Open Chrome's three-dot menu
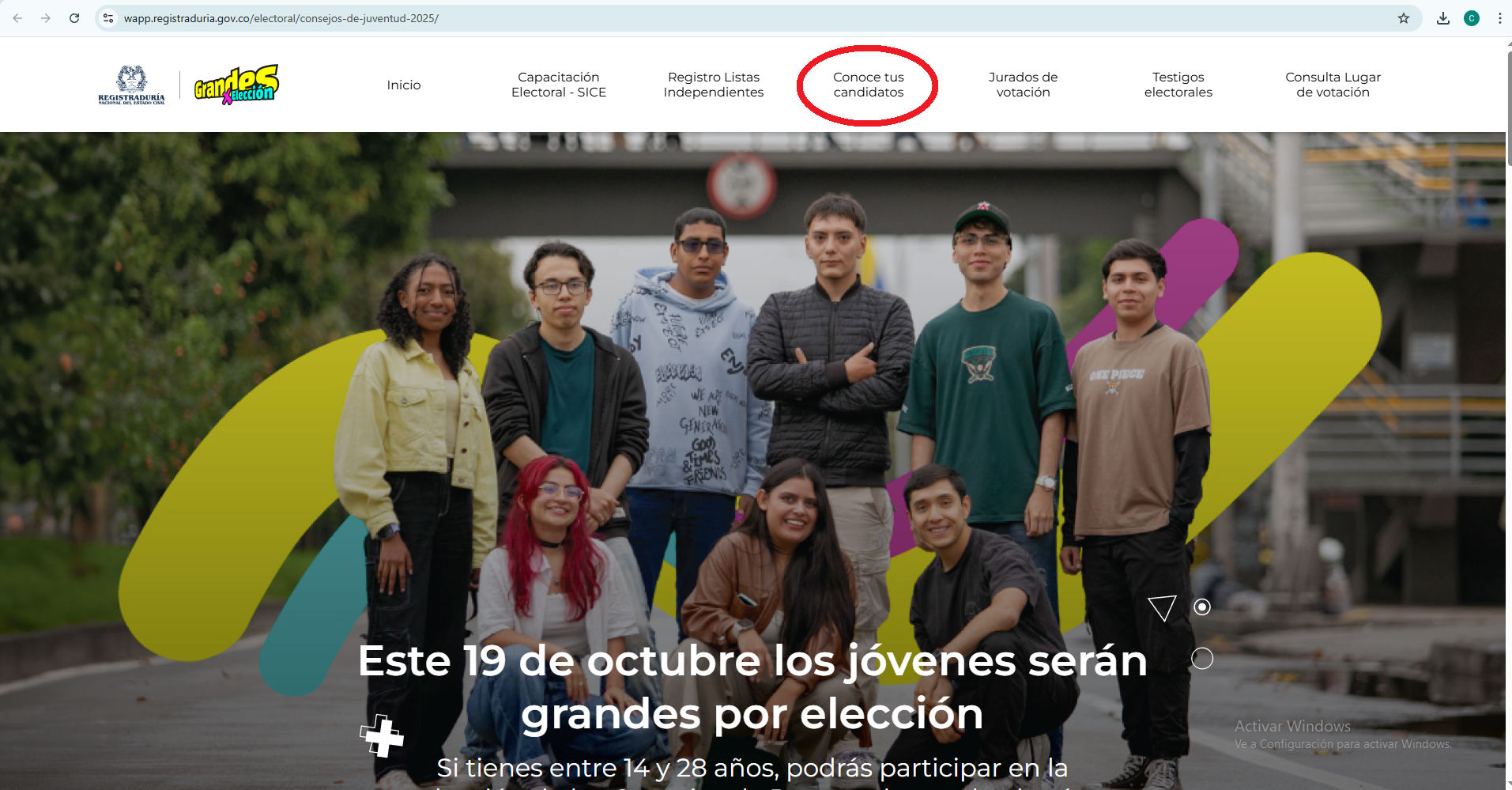The width and height of the screenshot is (1512, 790). tap(1499, 18)
